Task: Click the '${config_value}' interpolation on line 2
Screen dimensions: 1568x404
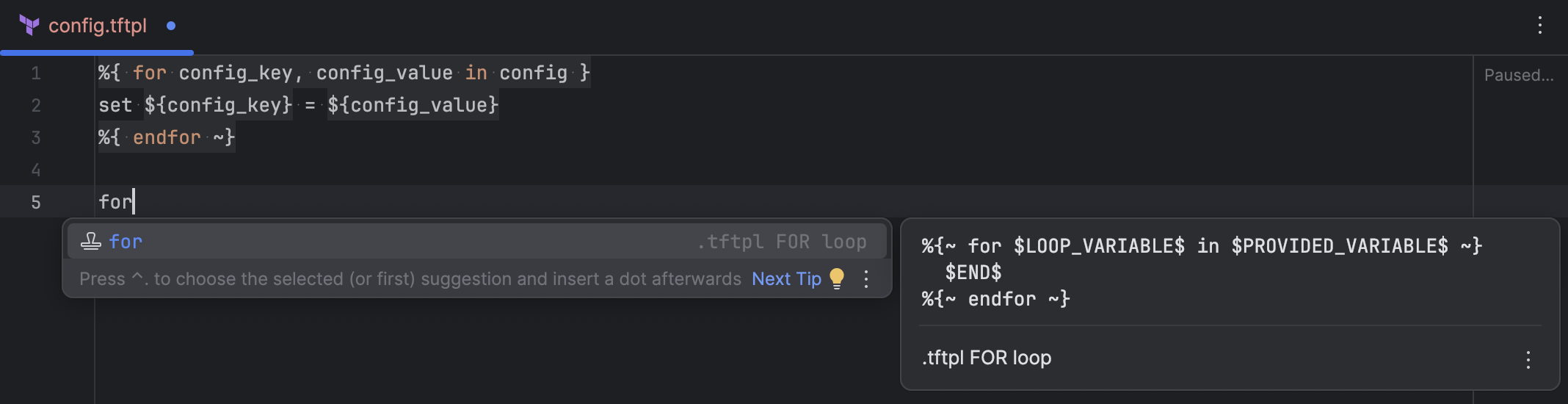Action: 413,105
